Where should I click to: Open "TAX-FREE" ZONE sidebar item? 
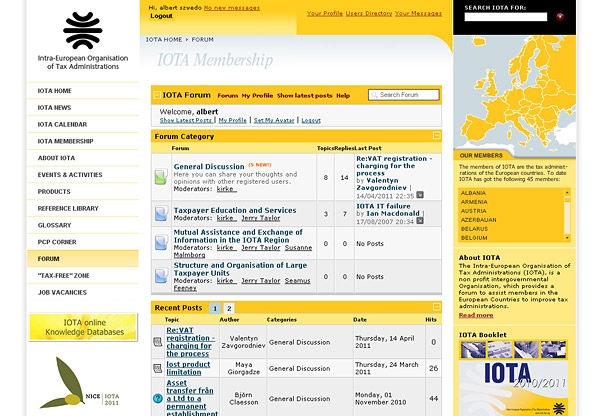(x=83, y=276)
